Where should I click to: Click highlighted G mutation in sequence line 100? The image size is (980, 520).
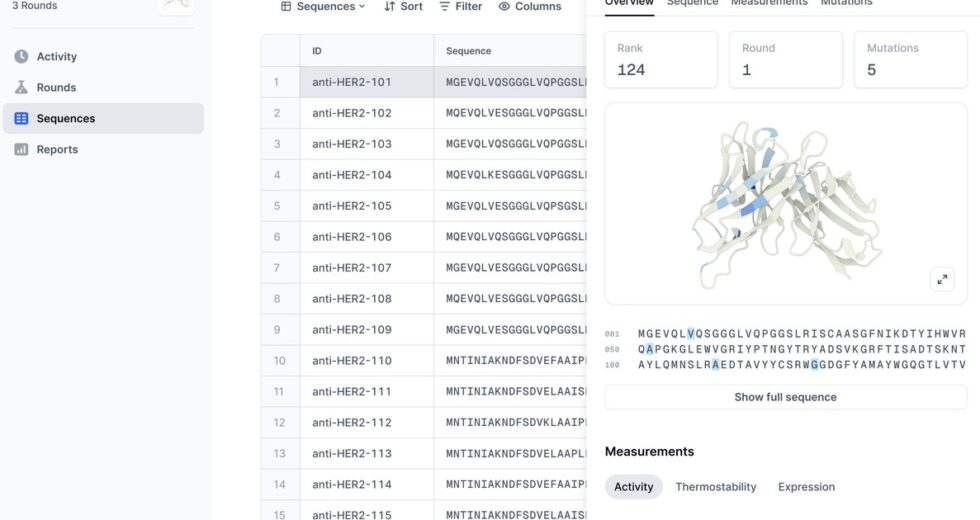[x=814, y=365]
